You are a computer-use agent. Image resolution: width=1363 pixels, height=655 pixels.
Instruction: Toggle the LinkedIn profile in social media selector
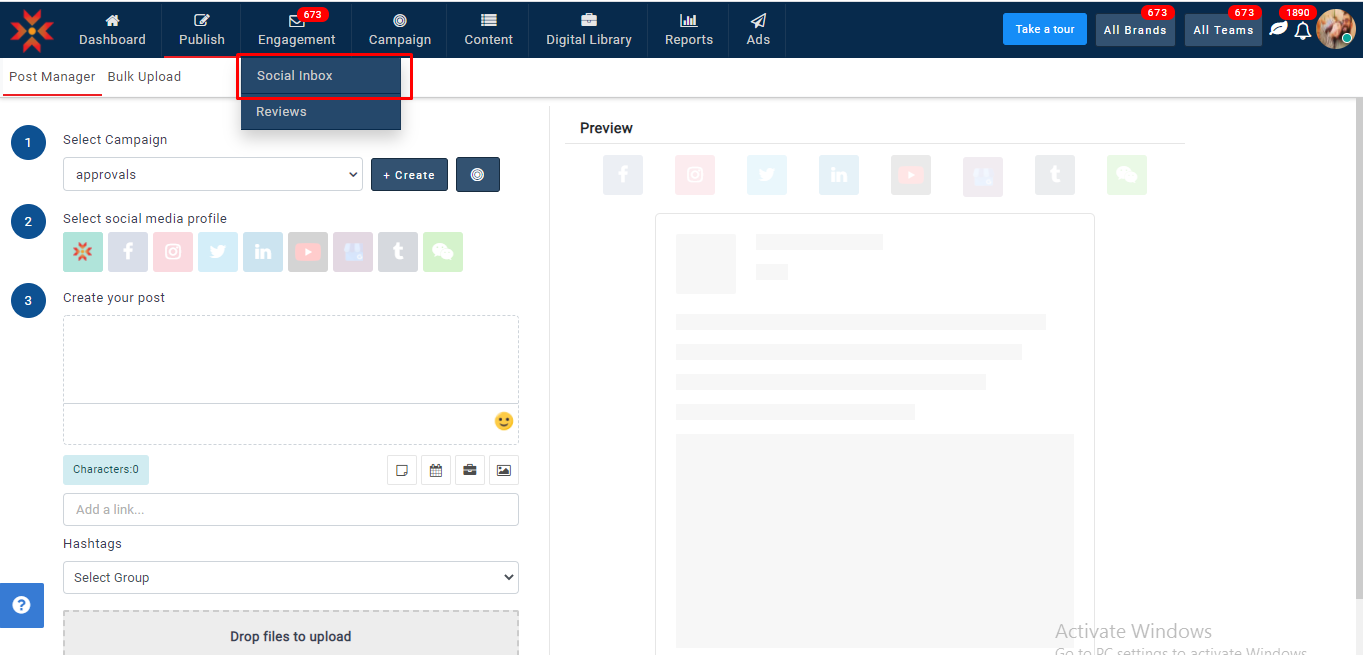pos(263,252)
